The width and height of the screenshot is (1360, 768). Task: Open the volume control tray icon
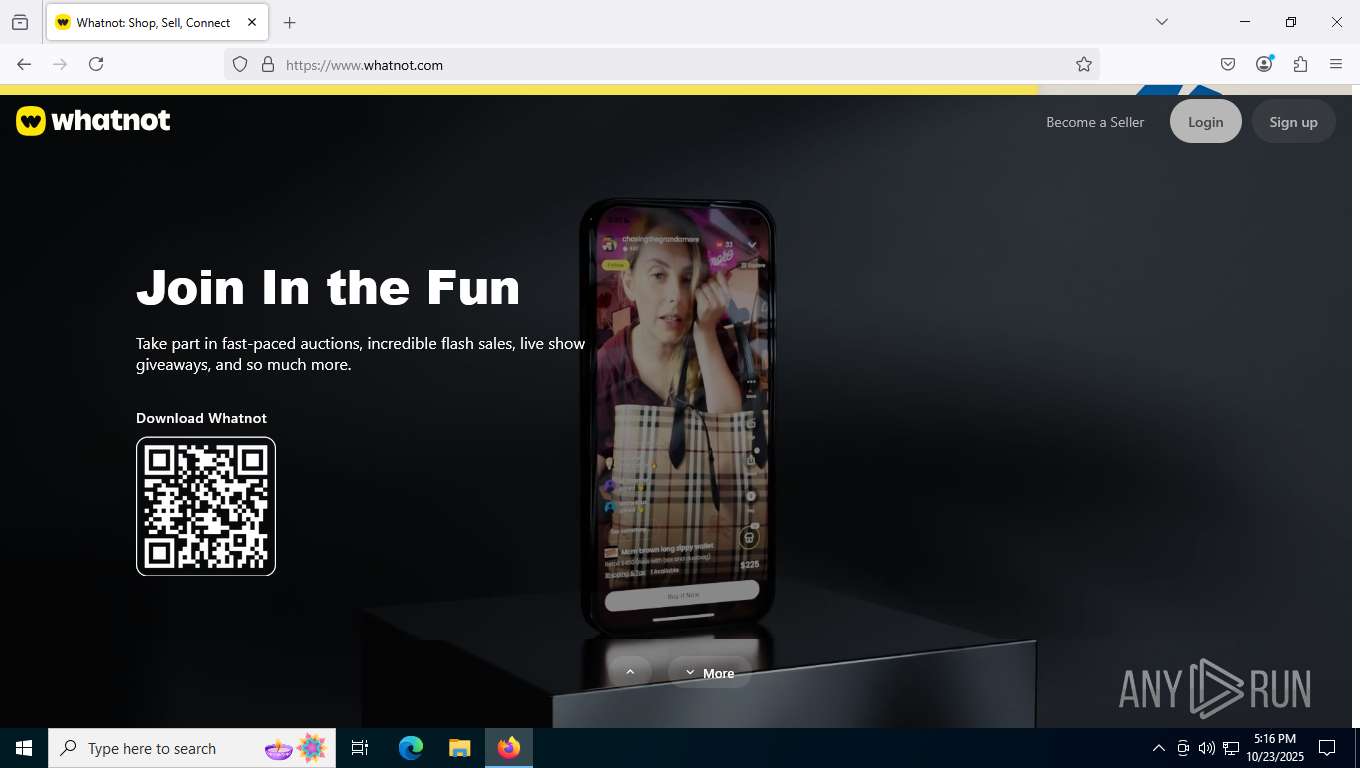coord(1206,748)
